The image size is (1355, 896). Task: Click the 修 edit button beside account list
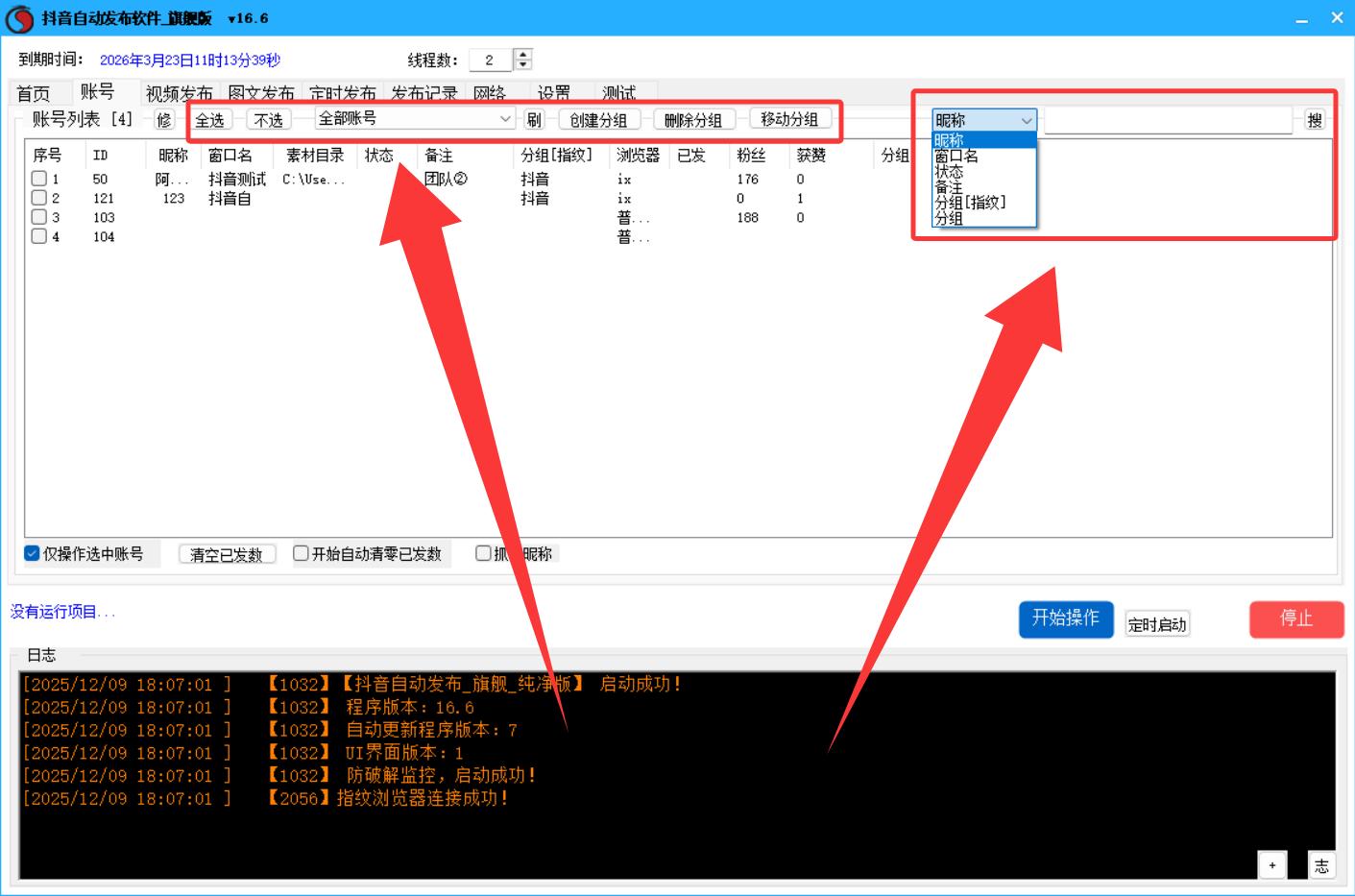[x=164, y=120]
